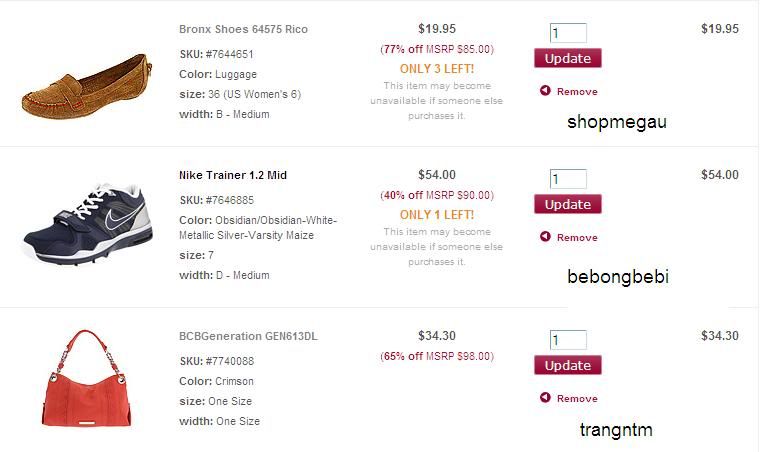The width and height of the screenshot is (766, 452).
Task: Focus the quantity field for Nike Trainer
Action: [567, 180]
